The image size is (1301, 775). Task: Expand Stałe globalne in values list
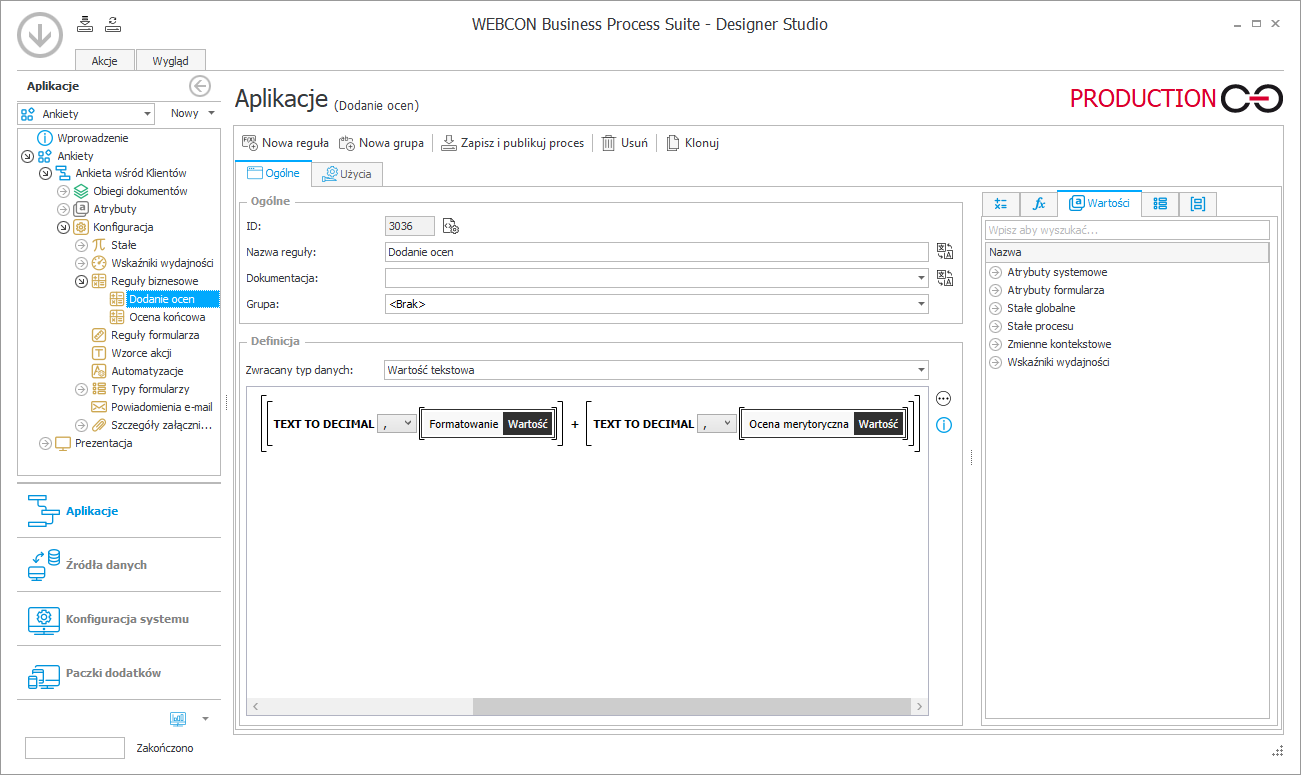995,308
